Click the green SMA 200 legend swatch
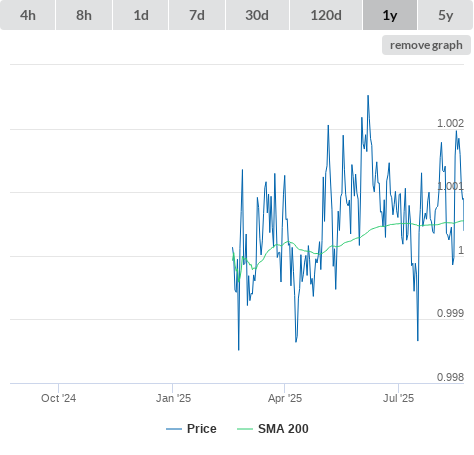 point(245,429)
